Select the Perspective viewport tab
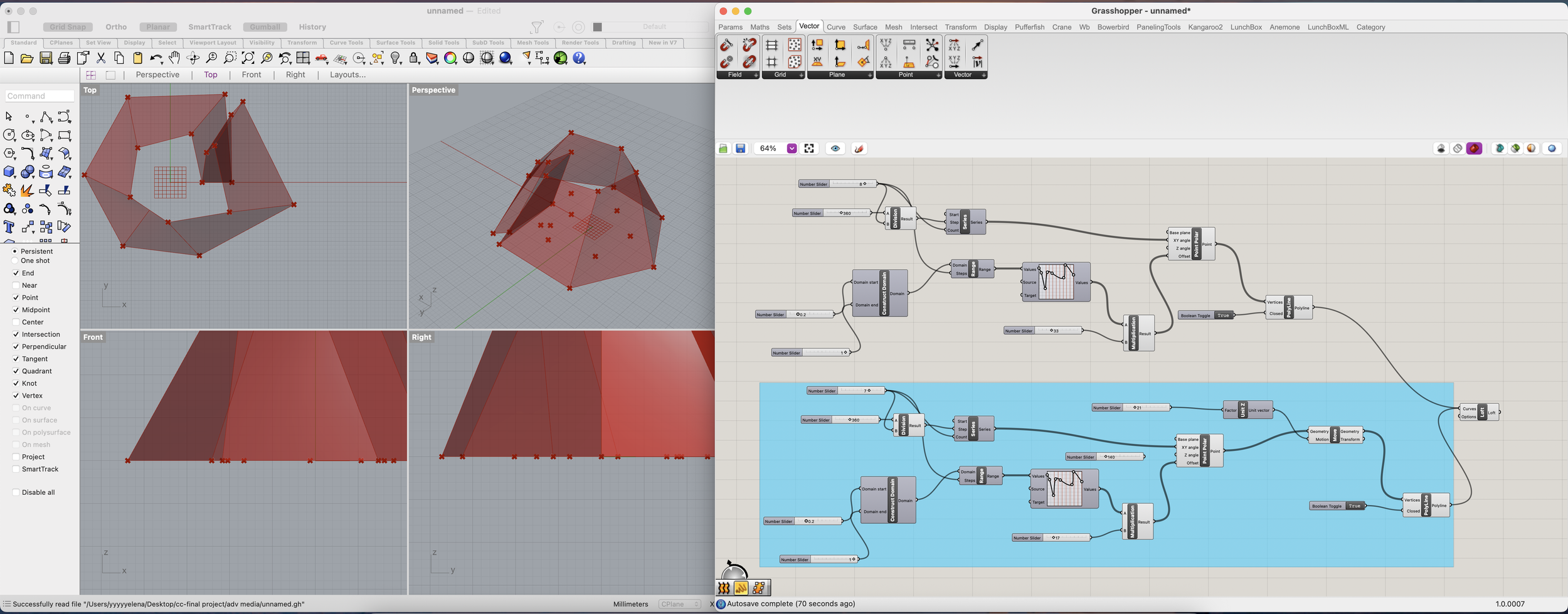The image size is (1568, 614). (x=157, y=75)
